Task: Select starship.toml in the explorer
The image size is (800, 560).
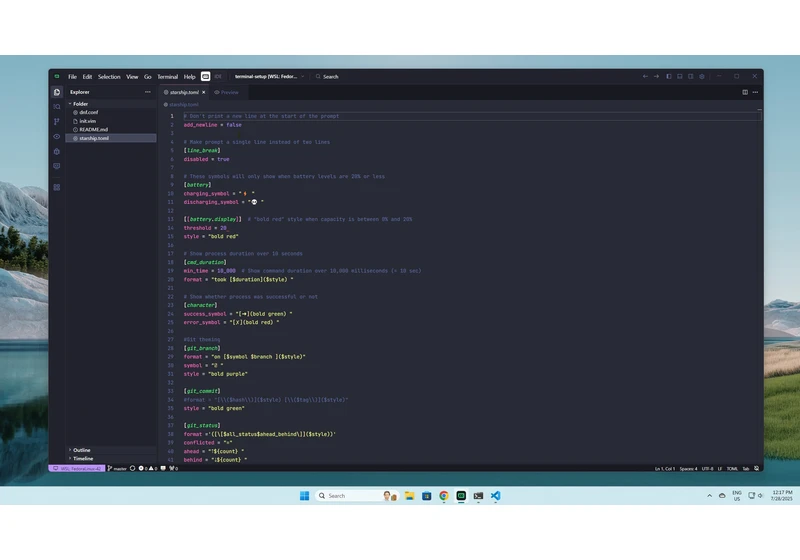Action: pos(111,138)
